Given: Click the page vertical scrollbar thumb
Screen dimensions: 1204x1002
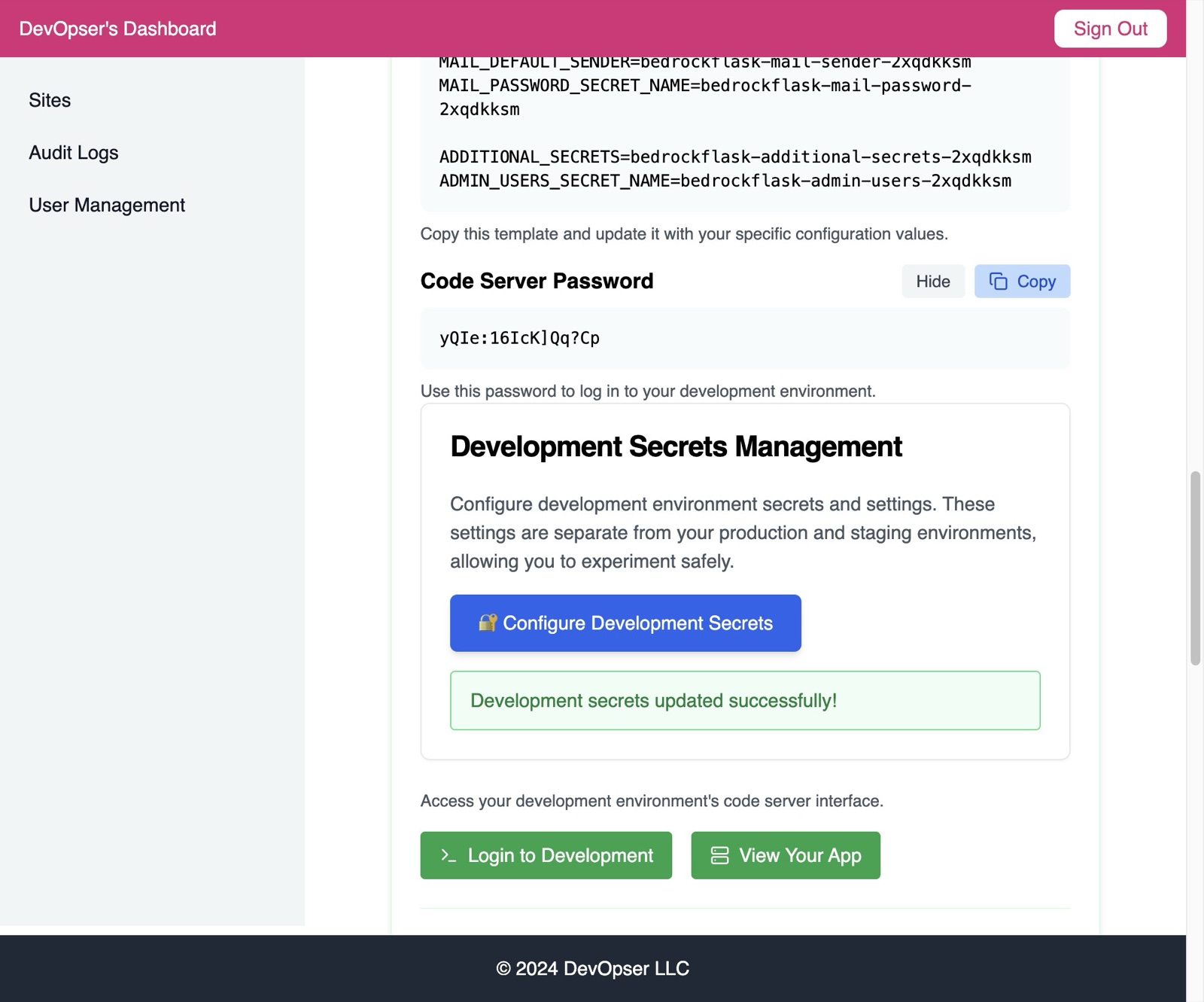Looking at the screenshot, I should coord(1195,568).
